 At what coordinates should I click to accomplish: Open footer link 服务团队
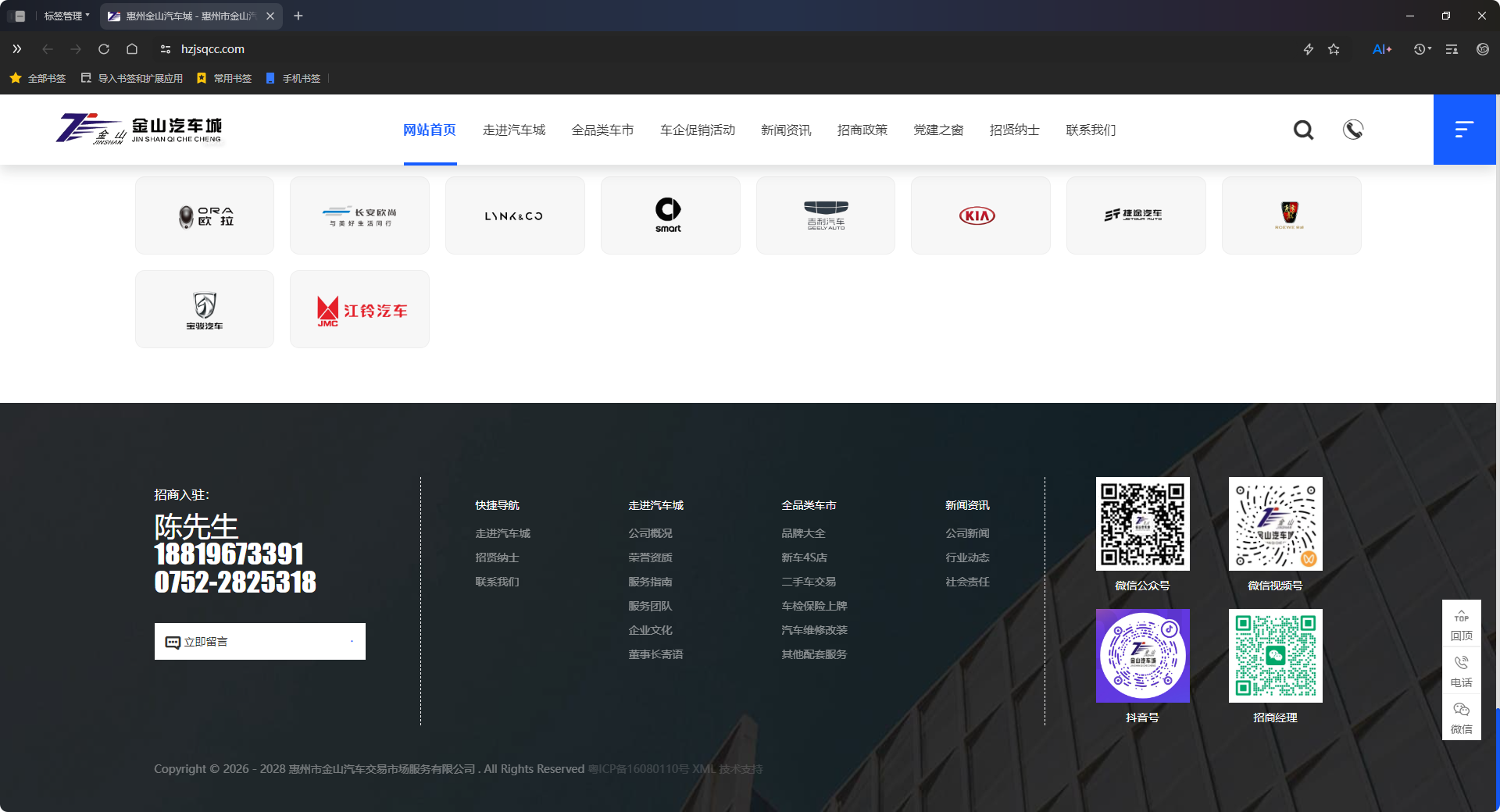(x=651, y=606)
